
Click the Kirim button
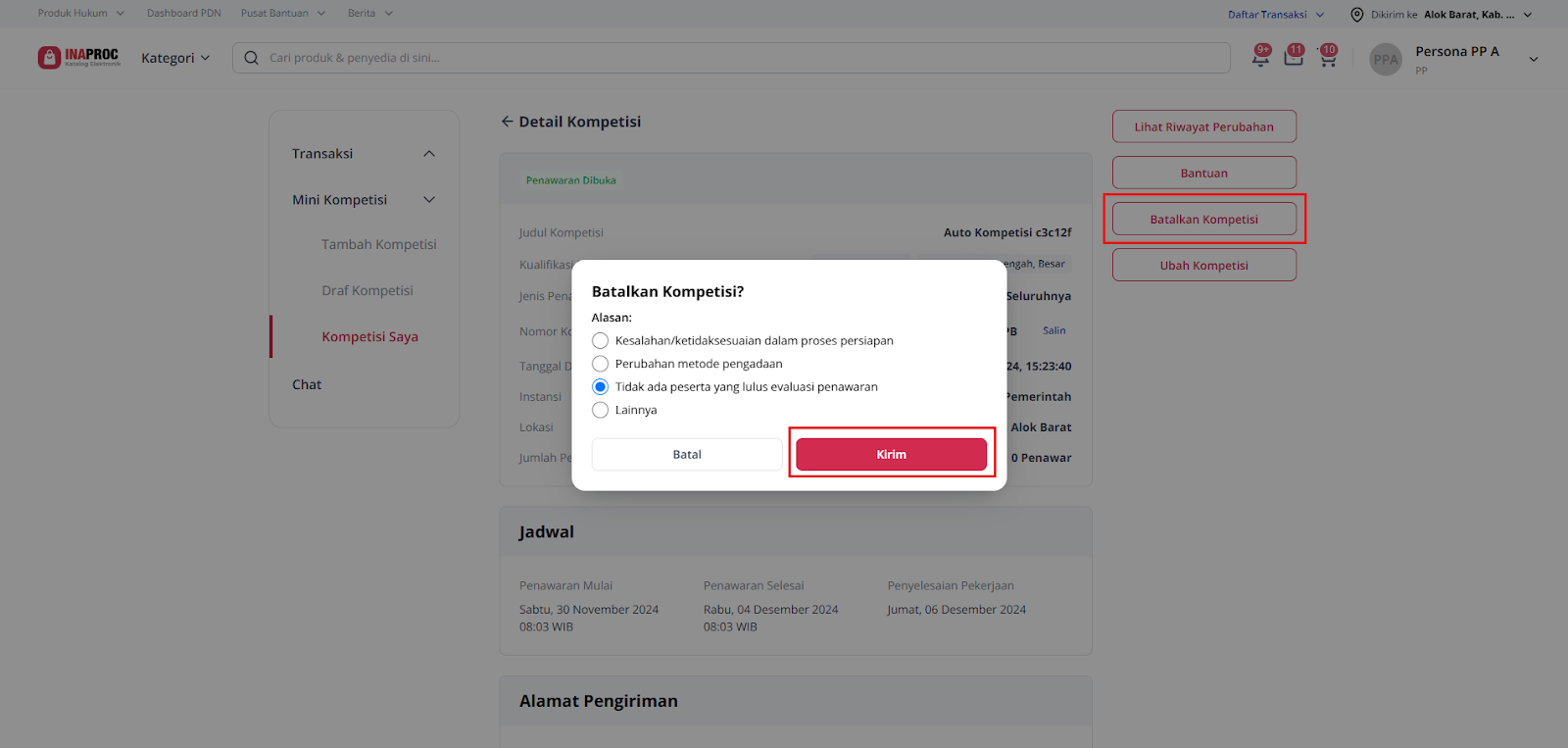tap(891, 454)
